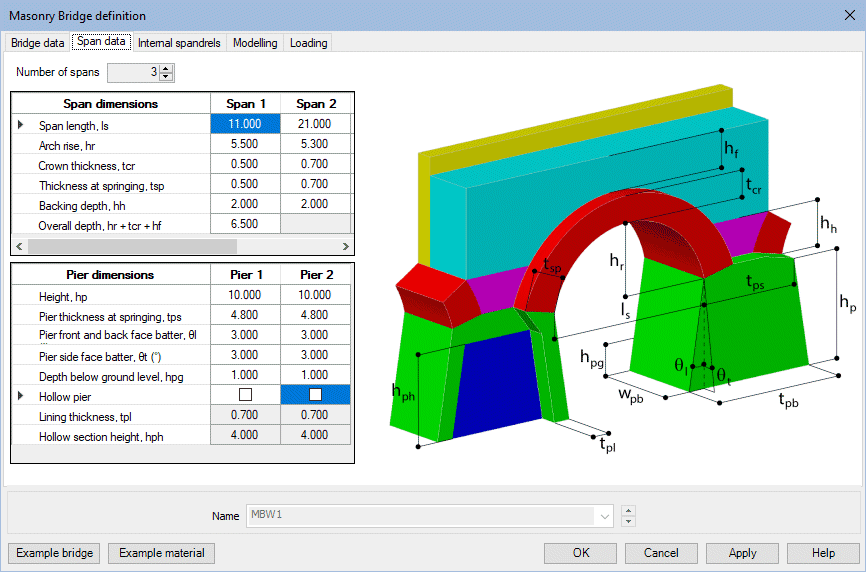
Task: Click row marker beside Span length
Action: (20, 125)
